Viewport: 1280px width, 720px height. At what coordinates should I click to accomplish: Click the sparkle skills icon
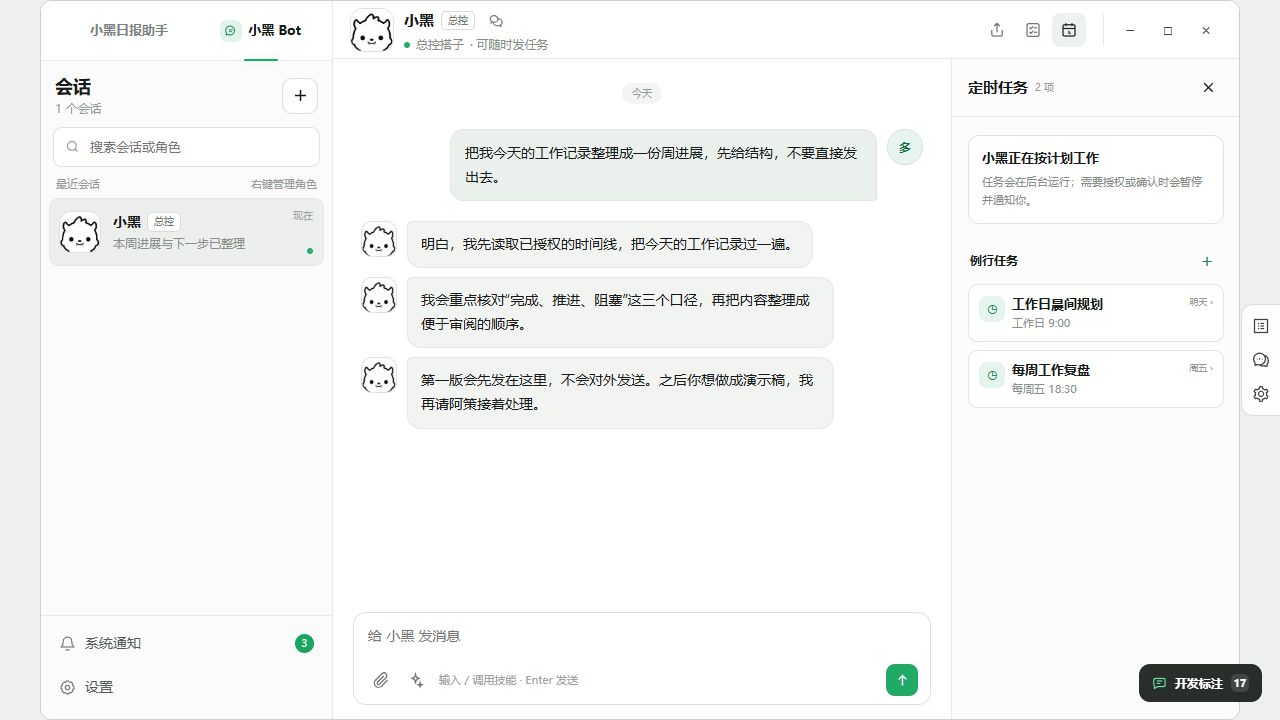417,680
